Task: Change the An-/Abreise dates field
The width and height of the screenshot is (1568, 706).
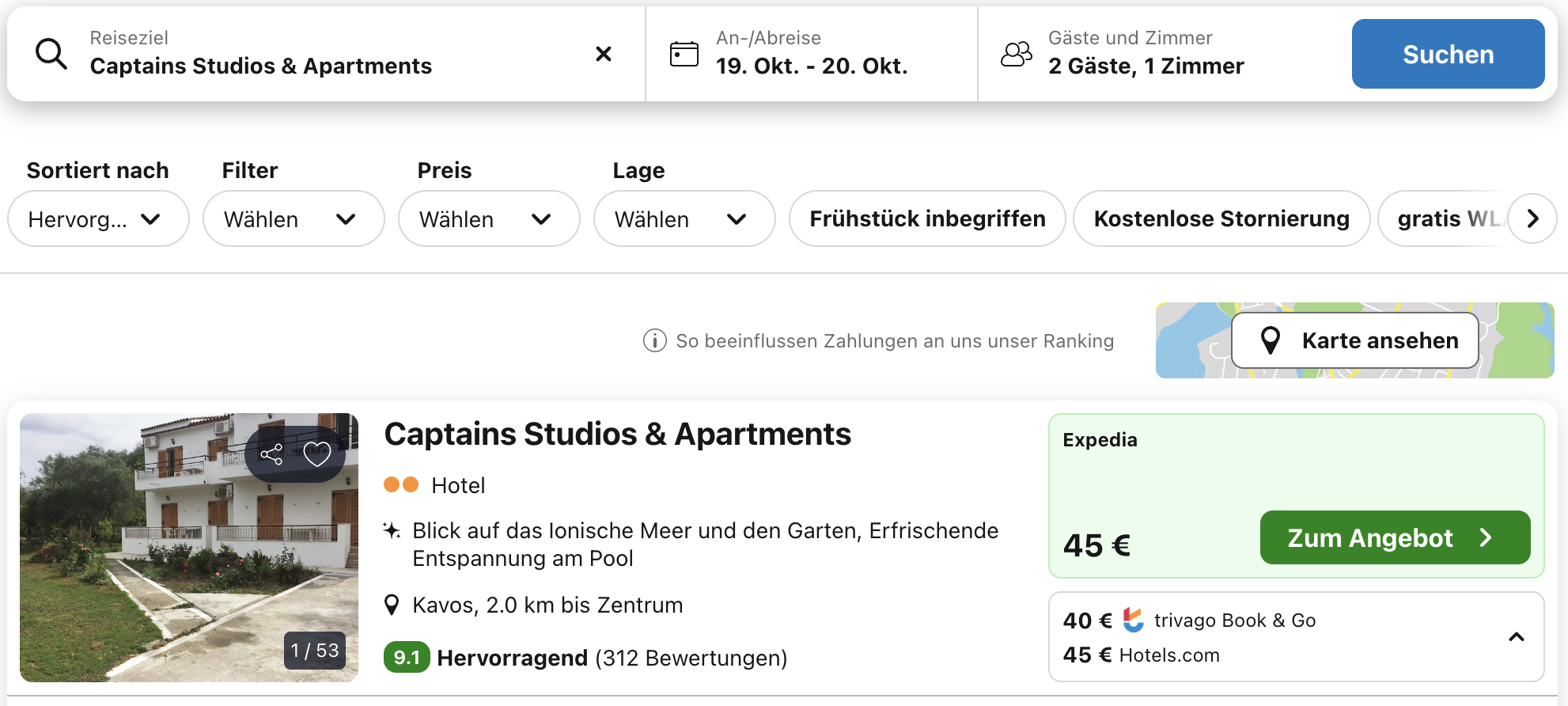Action: [x=812, y=54]
